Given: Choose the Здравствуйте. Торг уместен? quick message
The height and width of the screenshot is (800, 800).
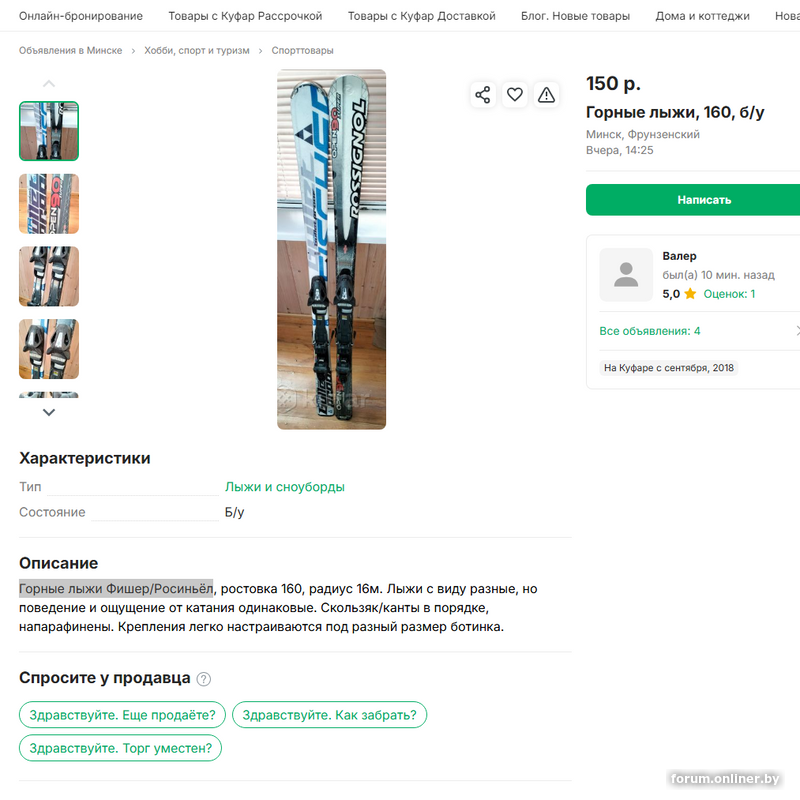Looking at the screenshot, I should click(x=120, y=748).
